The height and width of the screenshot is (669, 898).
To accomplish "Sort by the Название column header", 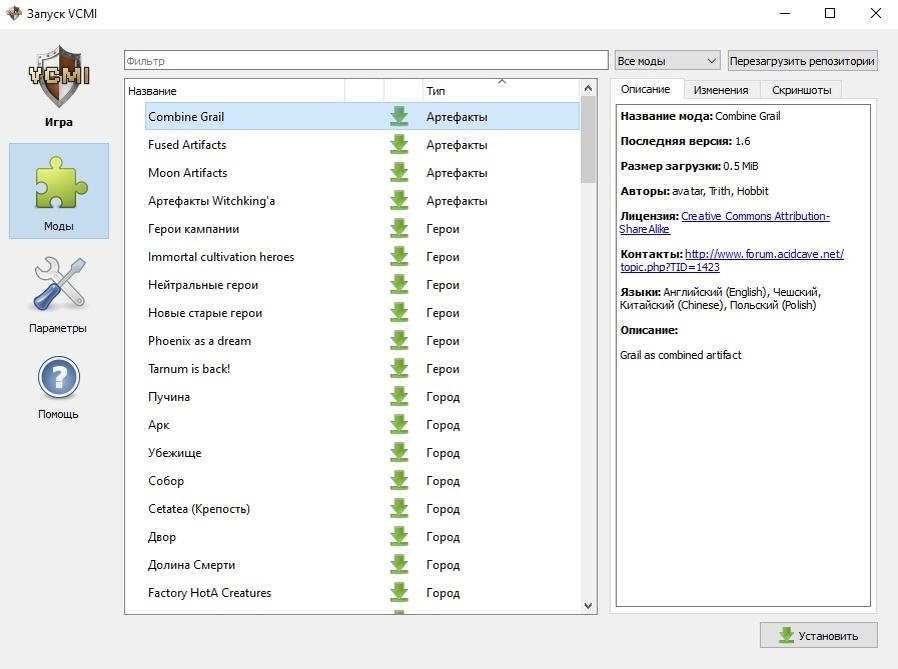I will pyautogui.click(x=235, y=90).
